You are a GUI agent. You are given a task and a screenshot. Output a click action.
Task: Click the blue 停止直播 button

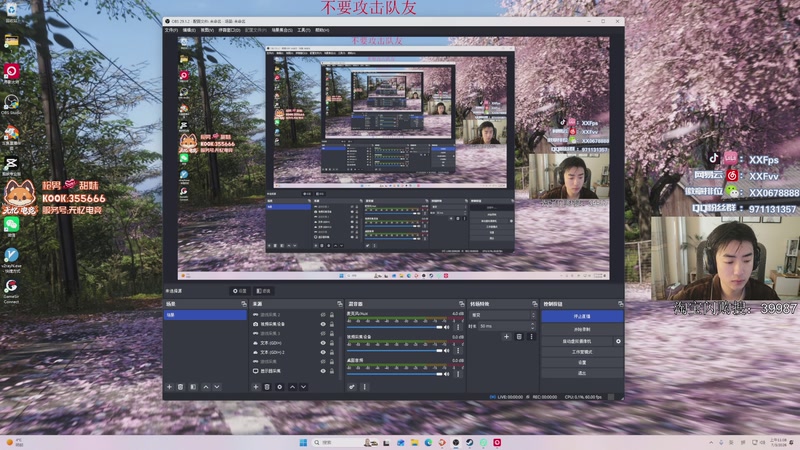coord(582,316)
